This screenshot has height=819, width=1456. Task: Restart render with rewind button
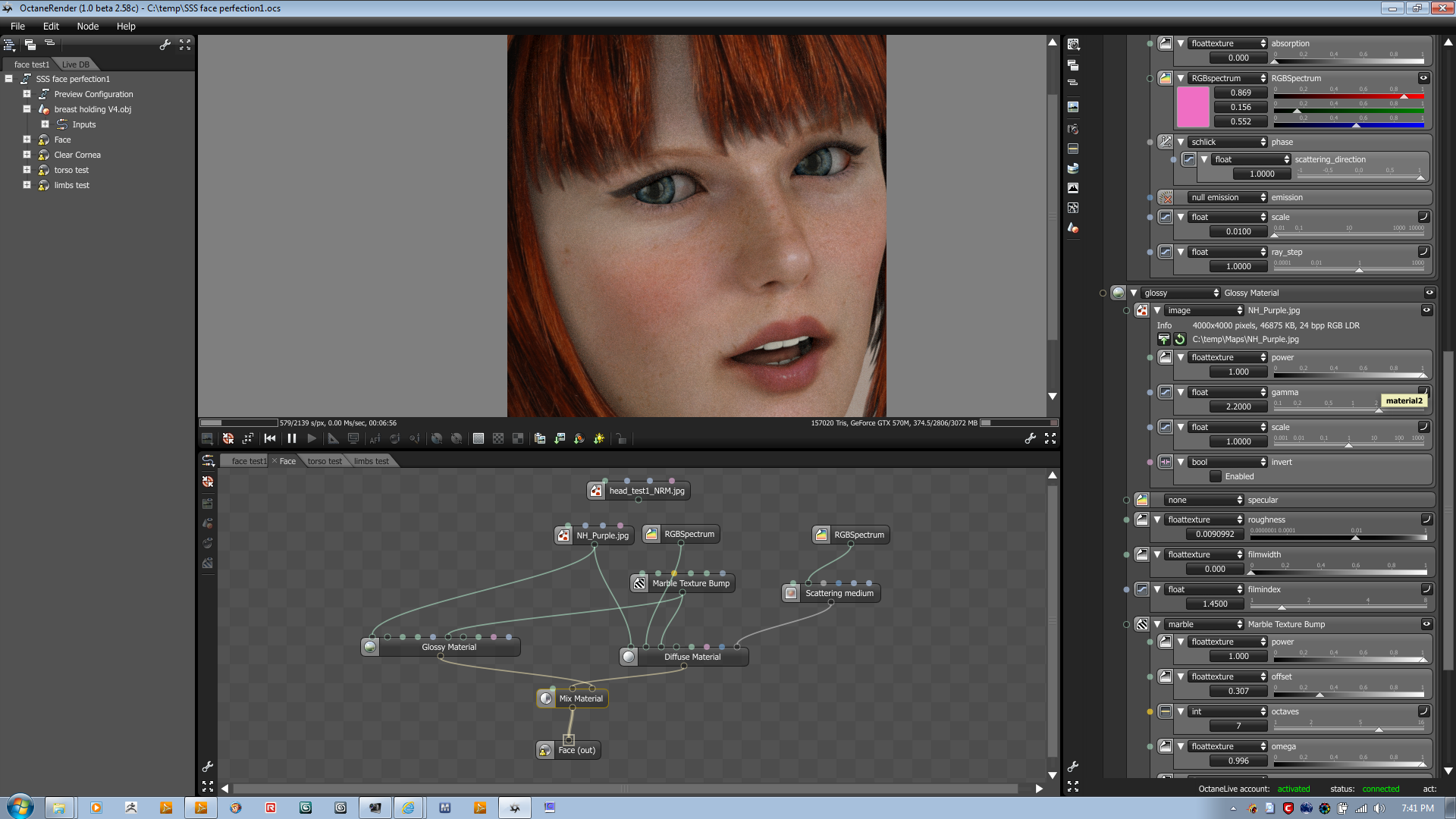[270, 438]
